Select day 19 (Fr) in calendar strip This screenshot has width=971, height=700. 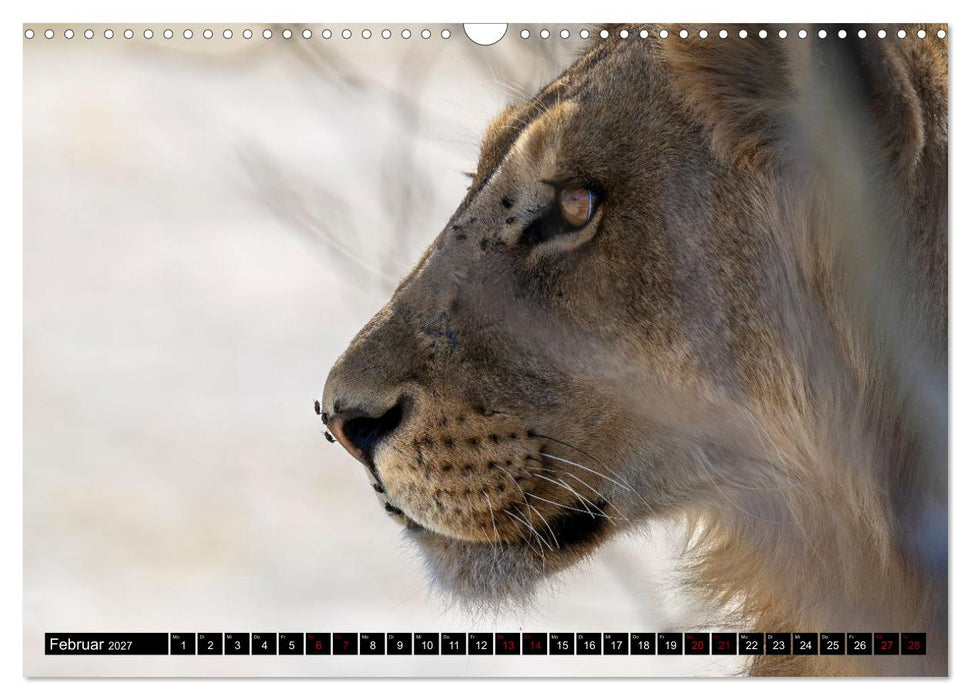tap(670, 644)
